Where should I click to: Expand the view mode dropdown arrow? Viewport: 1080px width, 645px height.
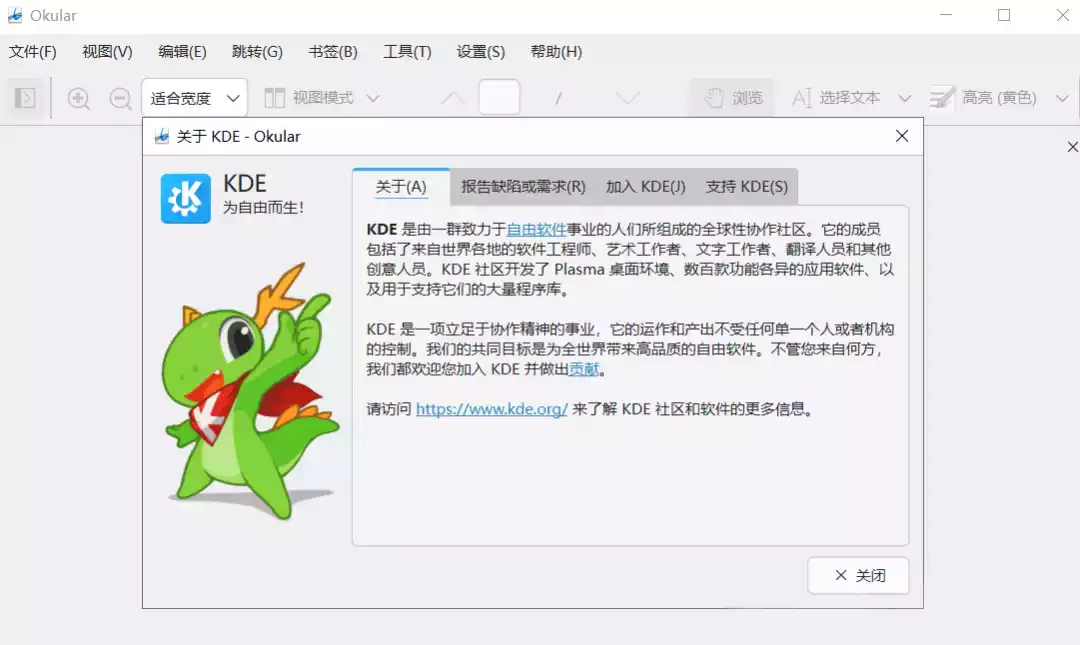pyautogui.click(x=373, y=99)
